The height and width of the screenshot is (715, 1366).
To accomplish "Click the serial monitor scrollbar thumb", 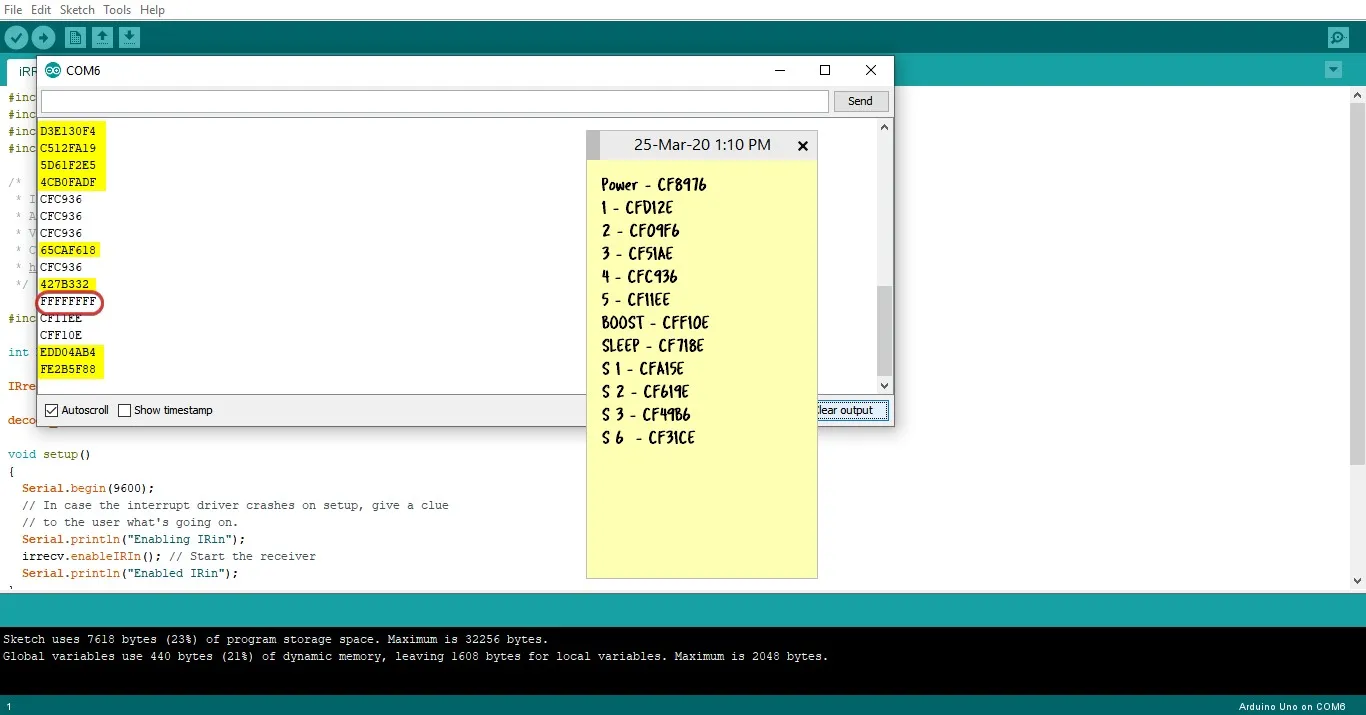I will pyautogui.click(x=884, y=330).
